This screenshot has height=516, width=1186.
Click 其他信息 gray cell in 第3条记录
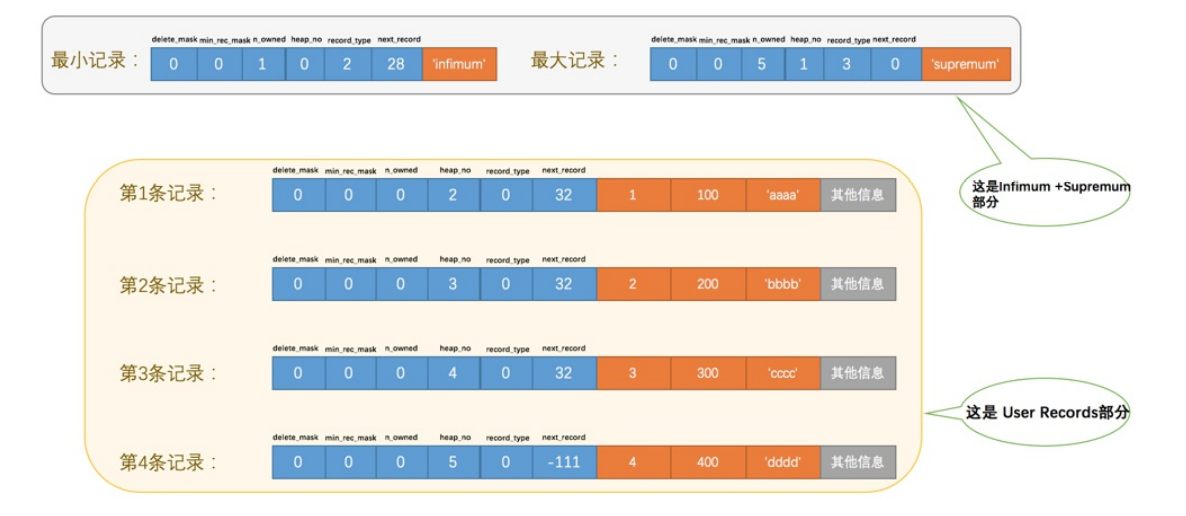pyautogui.click(x=858, y=372)
